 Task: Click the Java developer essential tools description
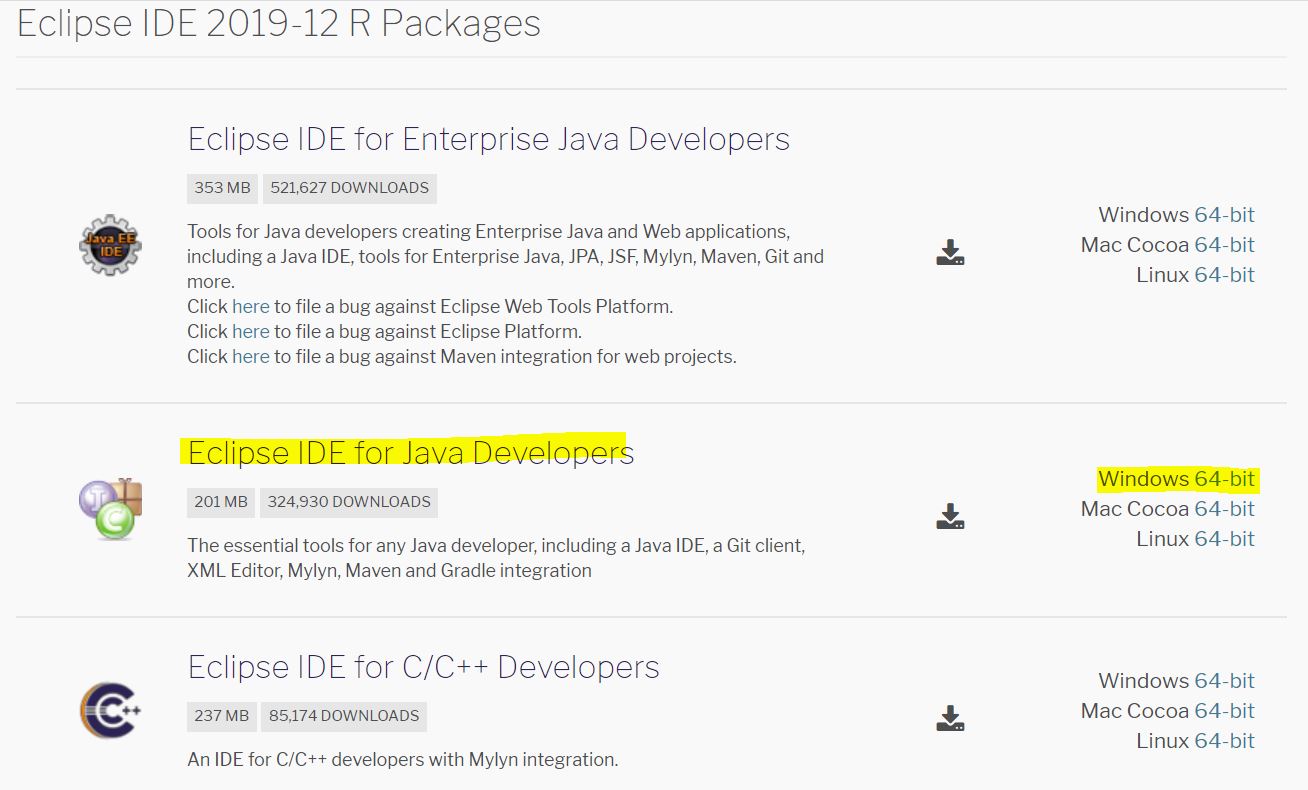tap(496, 558)
